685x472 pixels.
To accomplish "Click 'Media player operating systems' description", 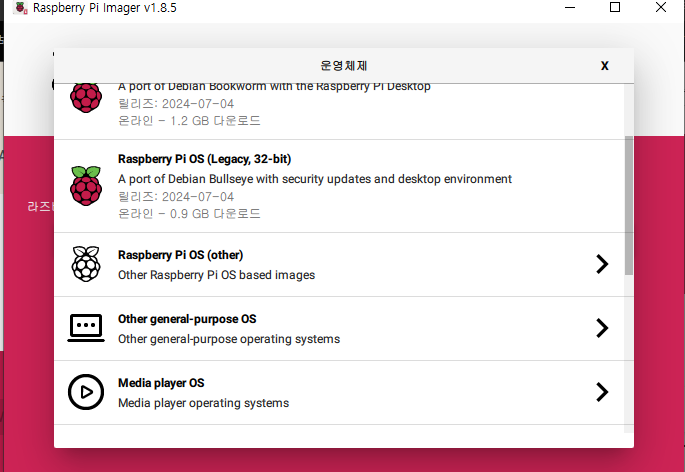I will (204, 403).
